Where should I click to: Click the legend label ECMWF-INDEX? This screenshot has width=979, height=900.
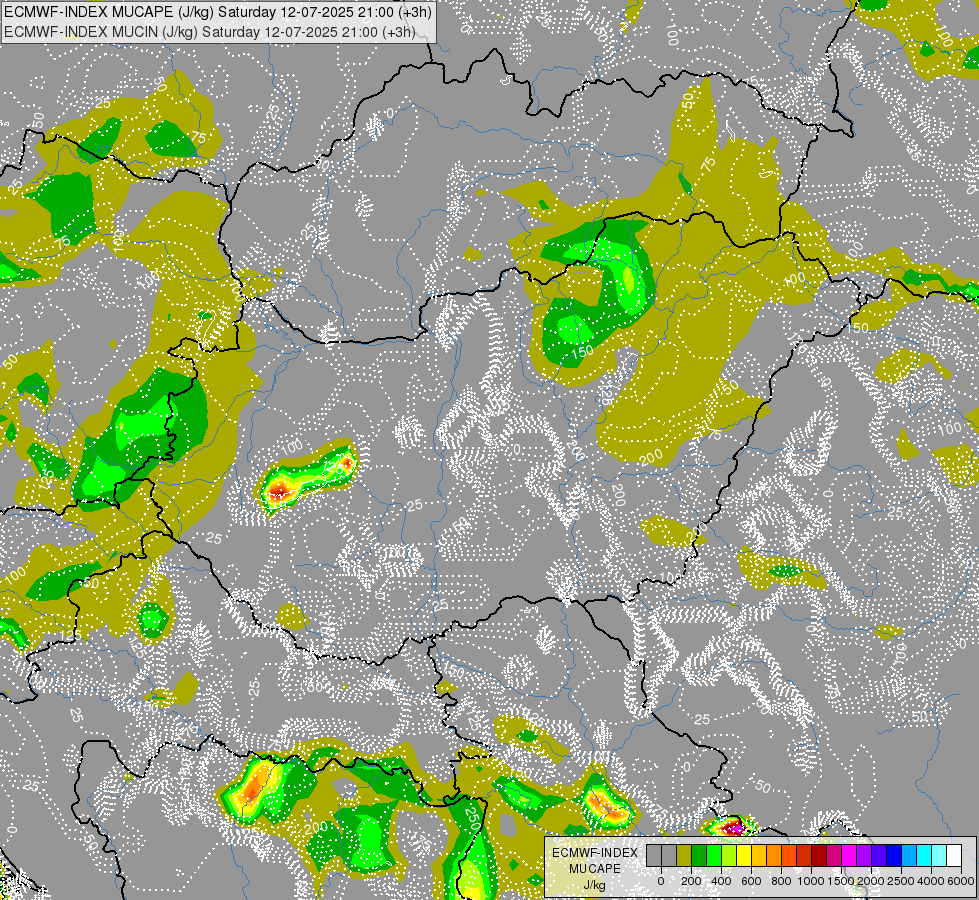[x=595, y=853]
